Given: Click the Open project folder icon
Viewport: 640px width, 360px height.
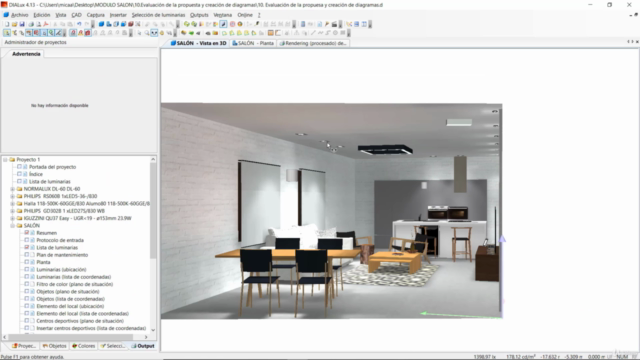Looking at the screenshot, I should [15, 24].
